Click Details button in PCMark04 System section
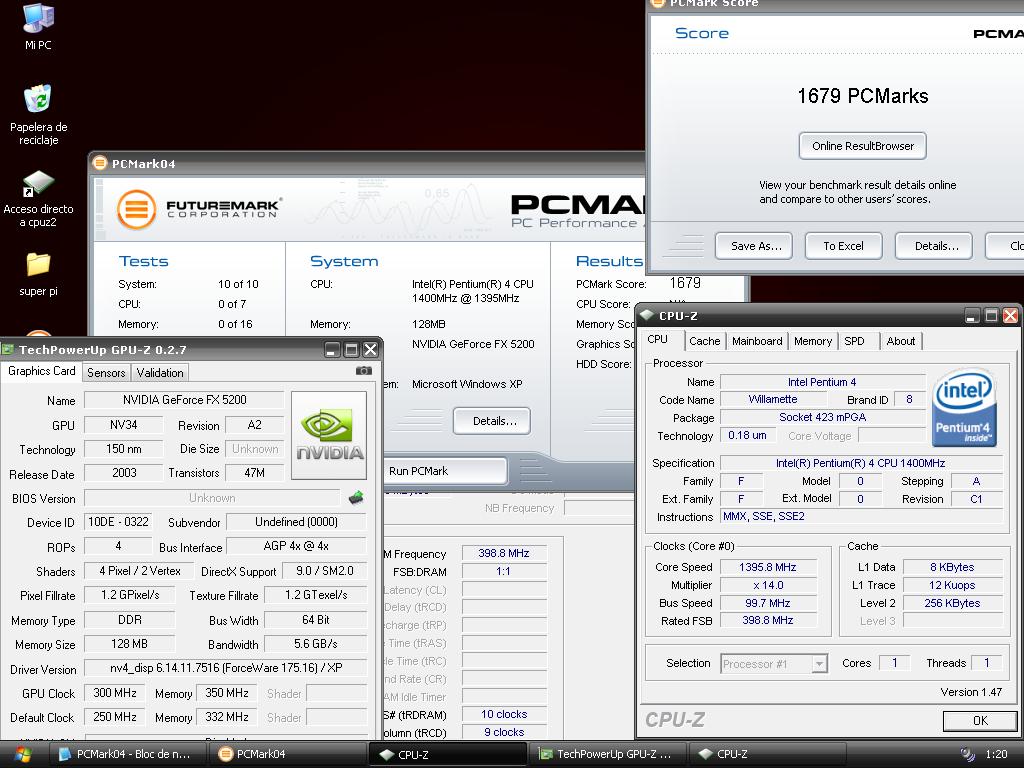The image size is (1024, 768). click(x=492, y=421)
